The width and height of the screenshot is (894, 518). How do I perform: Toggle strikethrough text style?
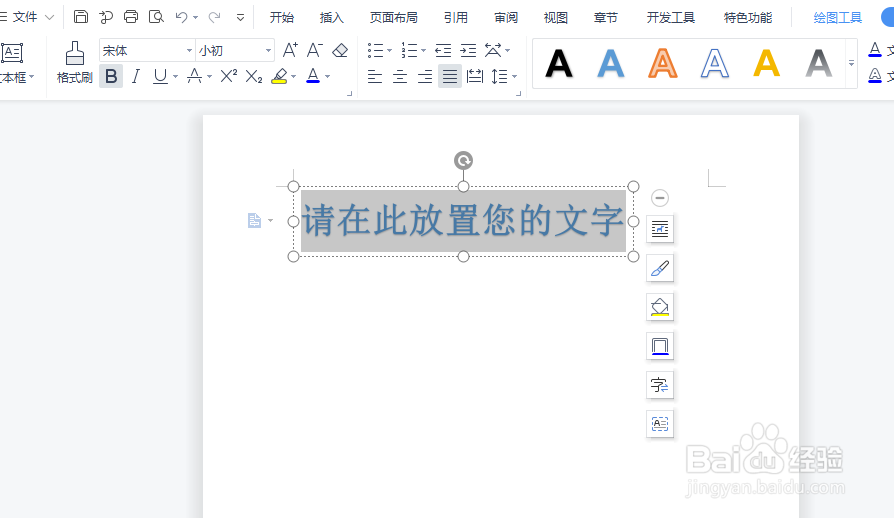(194, 76)
